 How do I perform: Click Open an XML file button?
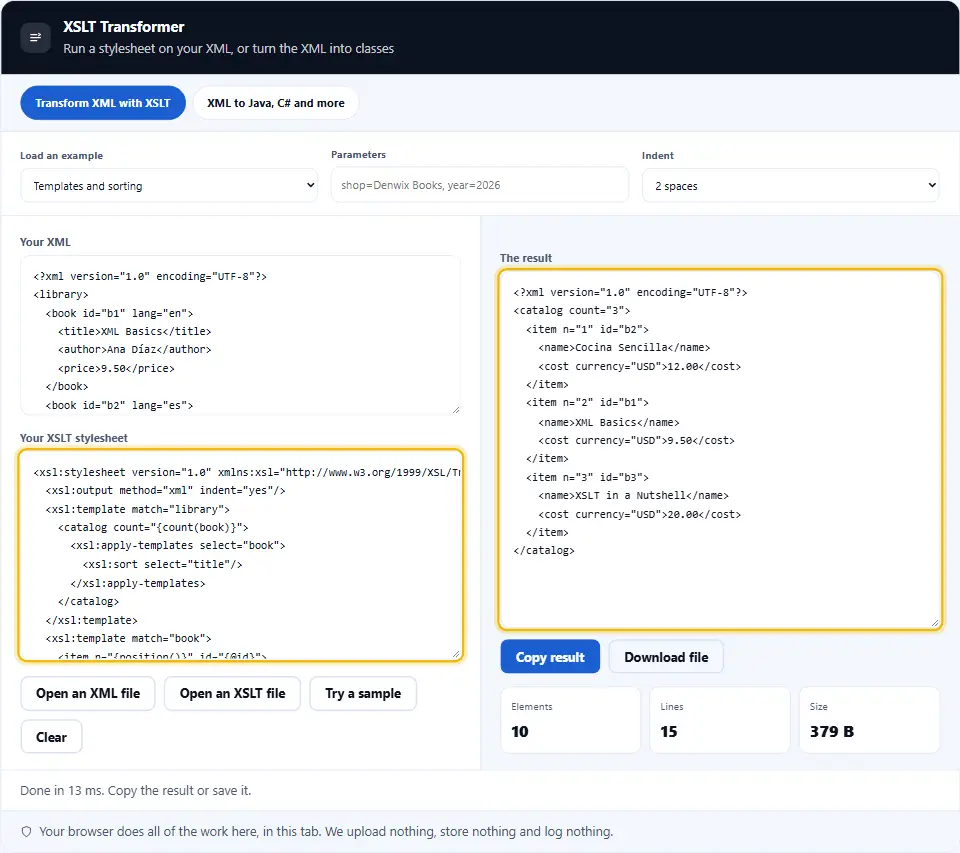(88, 694)
